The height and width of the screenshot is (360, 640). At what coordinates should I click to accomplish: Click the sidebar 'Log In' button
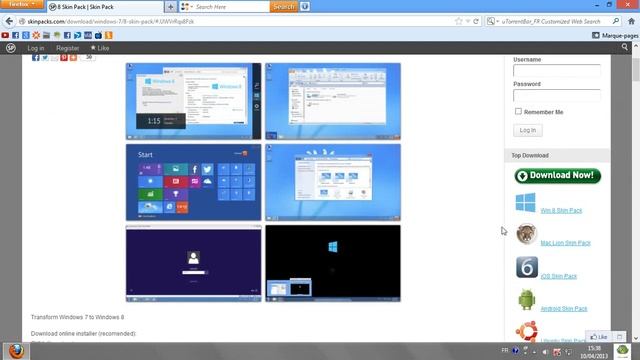pos(528,130)
